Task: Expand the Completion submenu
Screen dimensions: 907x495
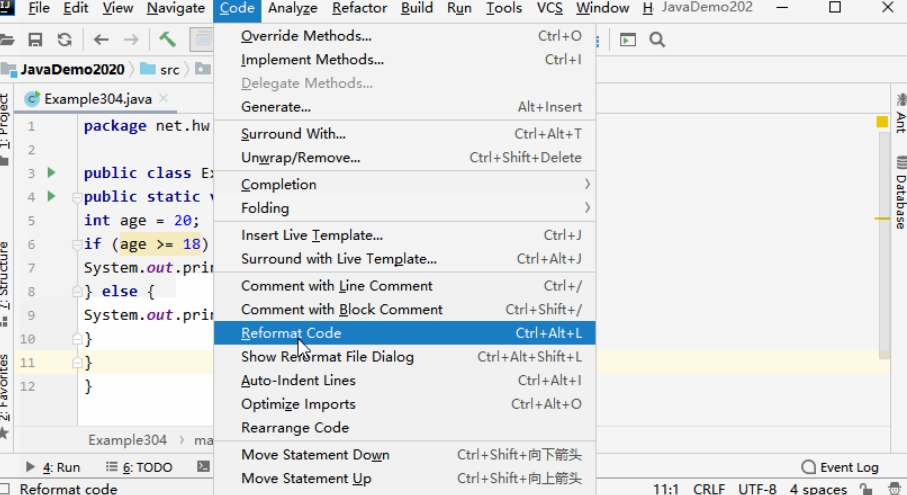Action: click(404, 184)
